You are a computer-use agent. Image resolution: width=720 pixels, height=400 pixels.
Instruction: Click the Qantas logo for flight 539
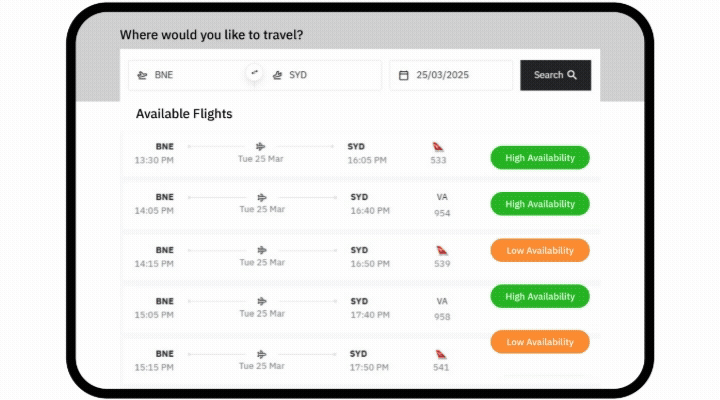click(442, 251)
